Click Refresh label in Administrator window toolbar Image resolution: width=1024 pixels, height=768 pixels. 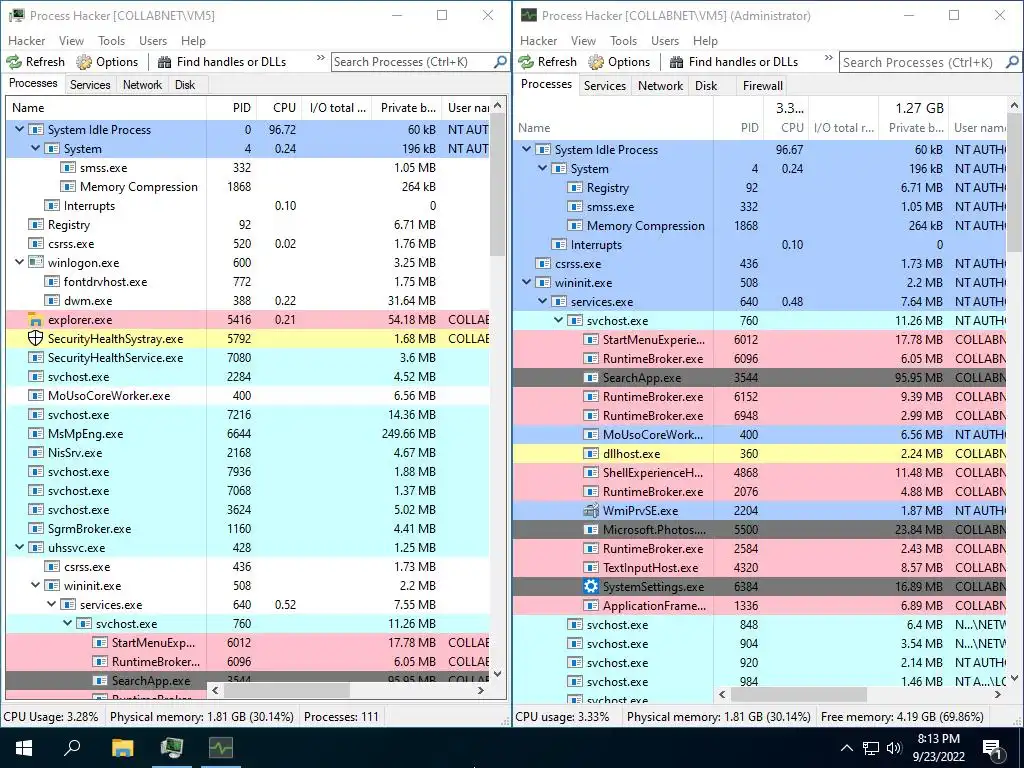557,62
